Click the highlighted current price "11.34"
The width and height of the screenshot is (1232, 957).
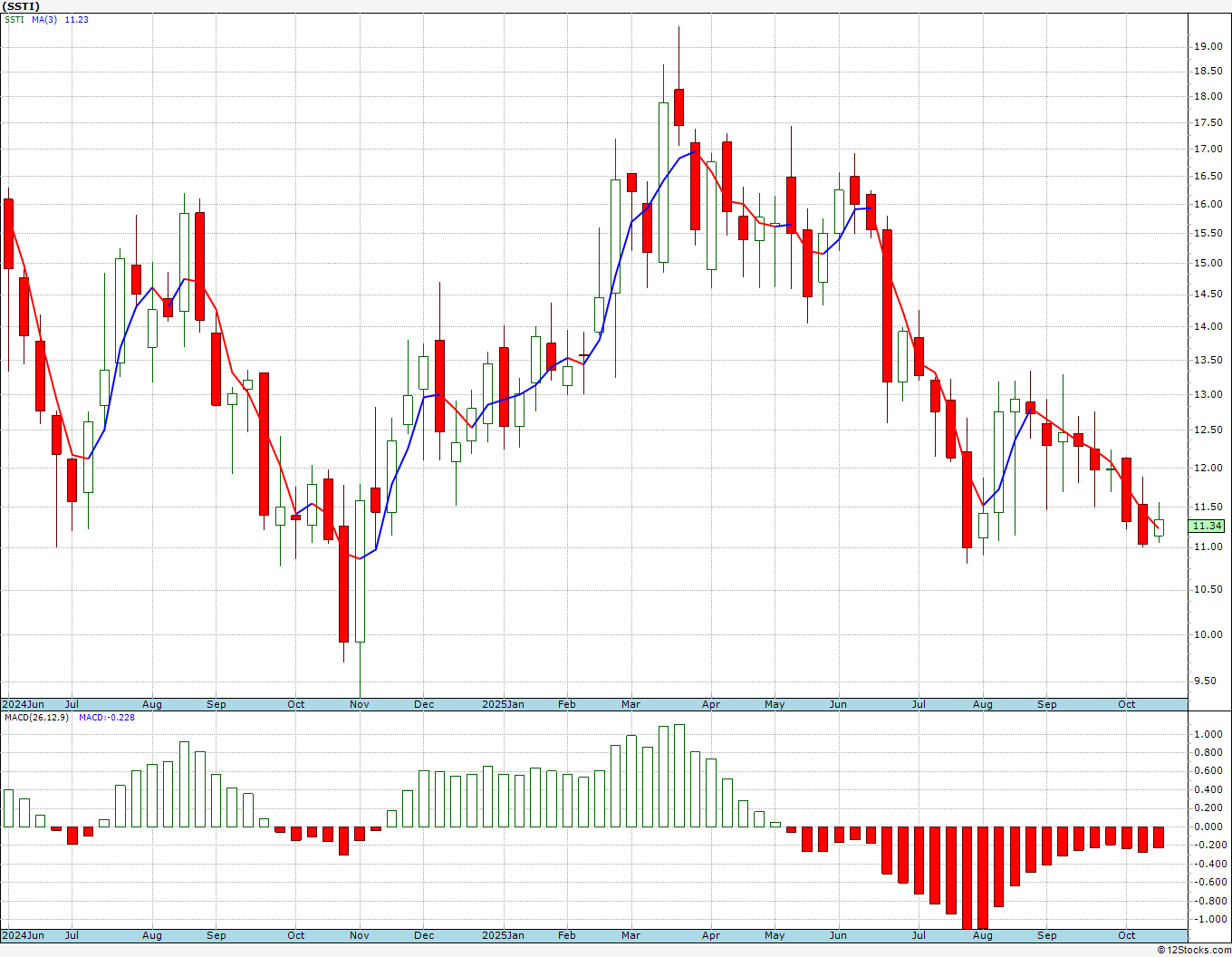(1208, 526)
